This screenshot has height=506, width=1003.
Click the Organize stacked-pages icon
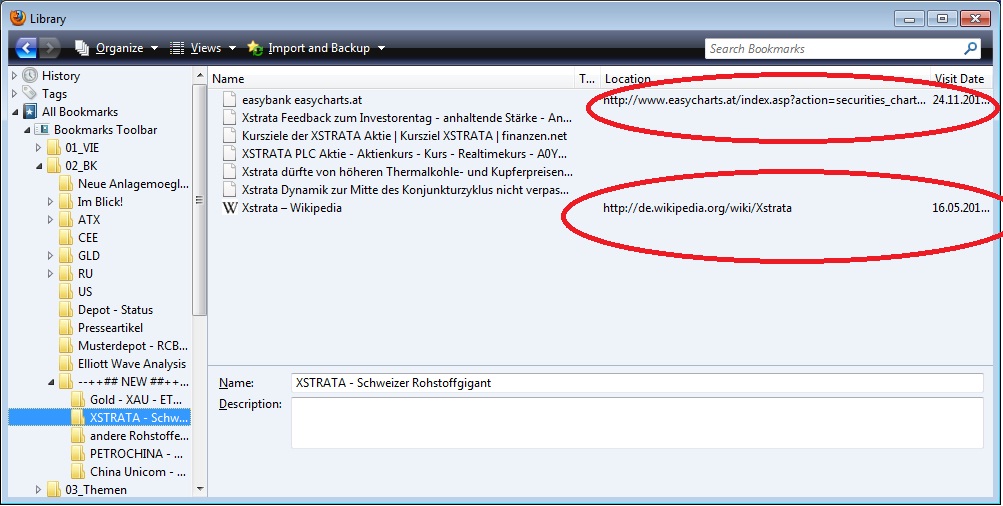click(82, 48)
